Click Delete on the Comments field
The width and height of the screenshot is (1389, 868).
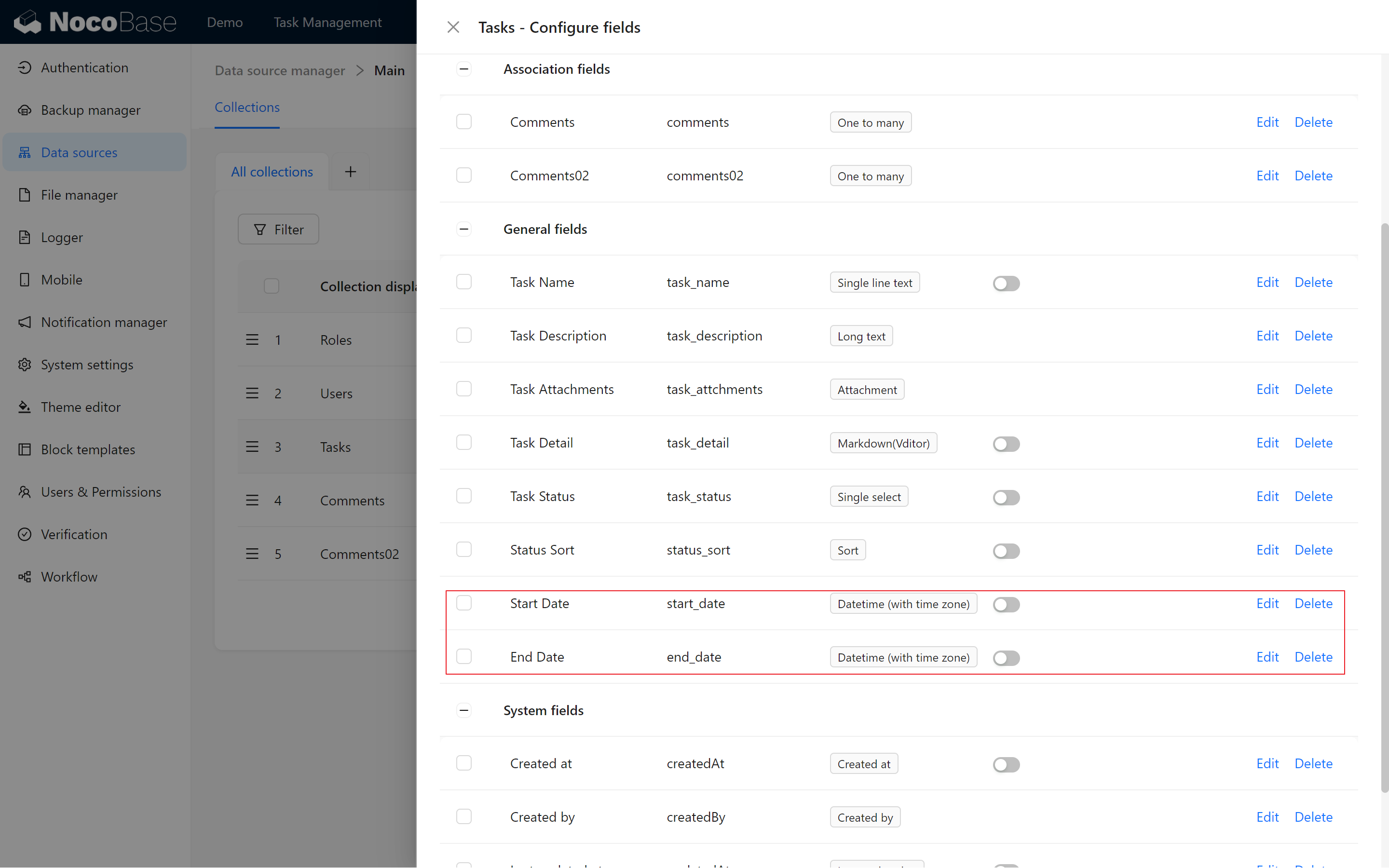click(1313, 122)
